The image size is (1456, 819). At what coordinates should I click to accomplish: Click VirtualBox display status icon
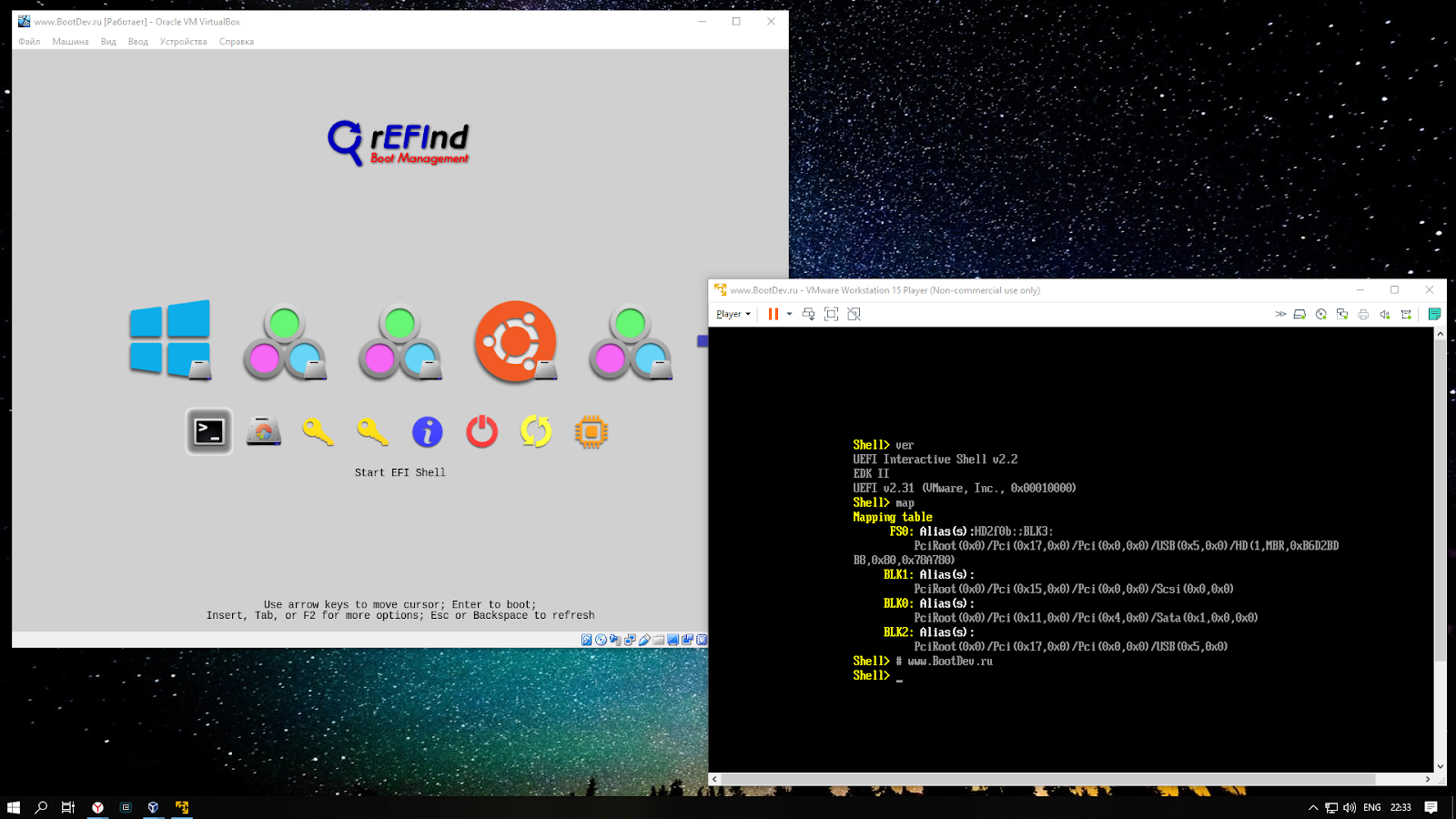pyautogui.click(x=673, y=640)
